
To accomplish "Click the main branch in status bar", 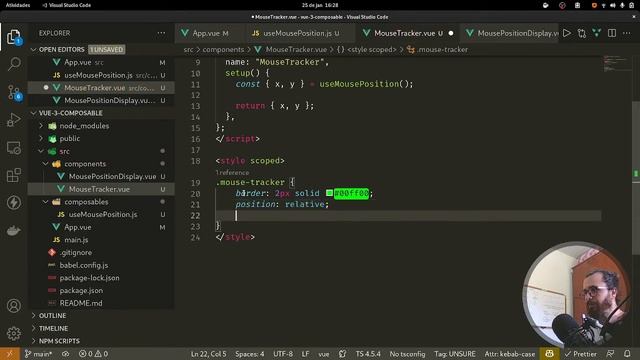I will tap(38, 354).
